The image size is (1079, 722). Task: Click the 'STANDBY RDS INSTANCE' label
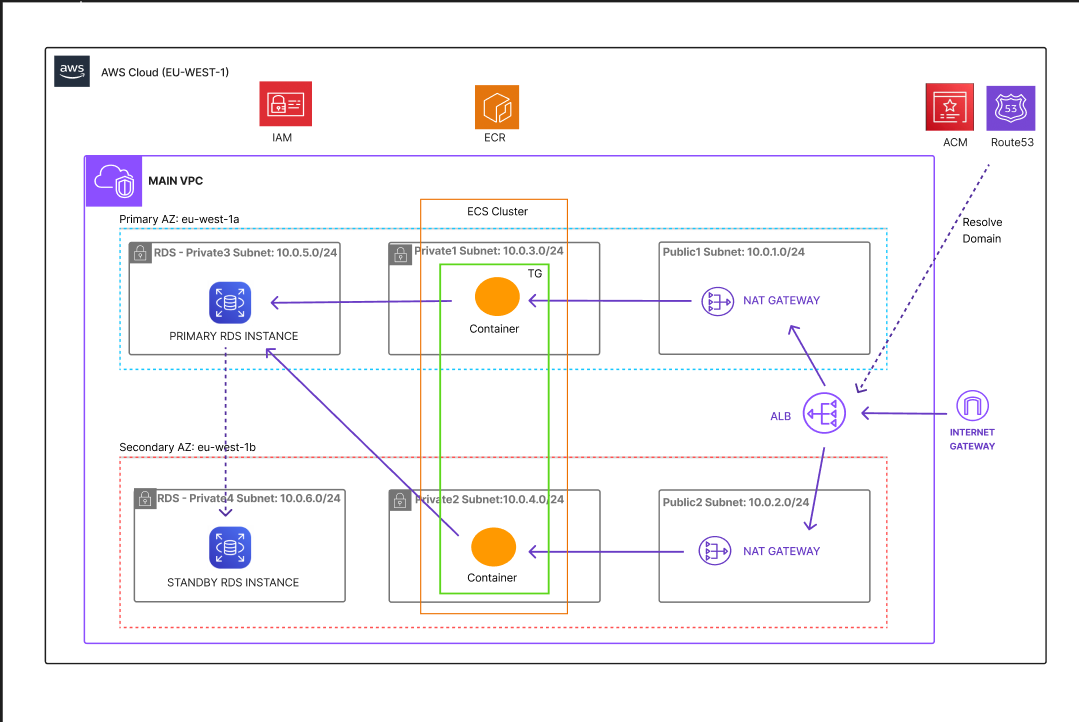(233, 582)
